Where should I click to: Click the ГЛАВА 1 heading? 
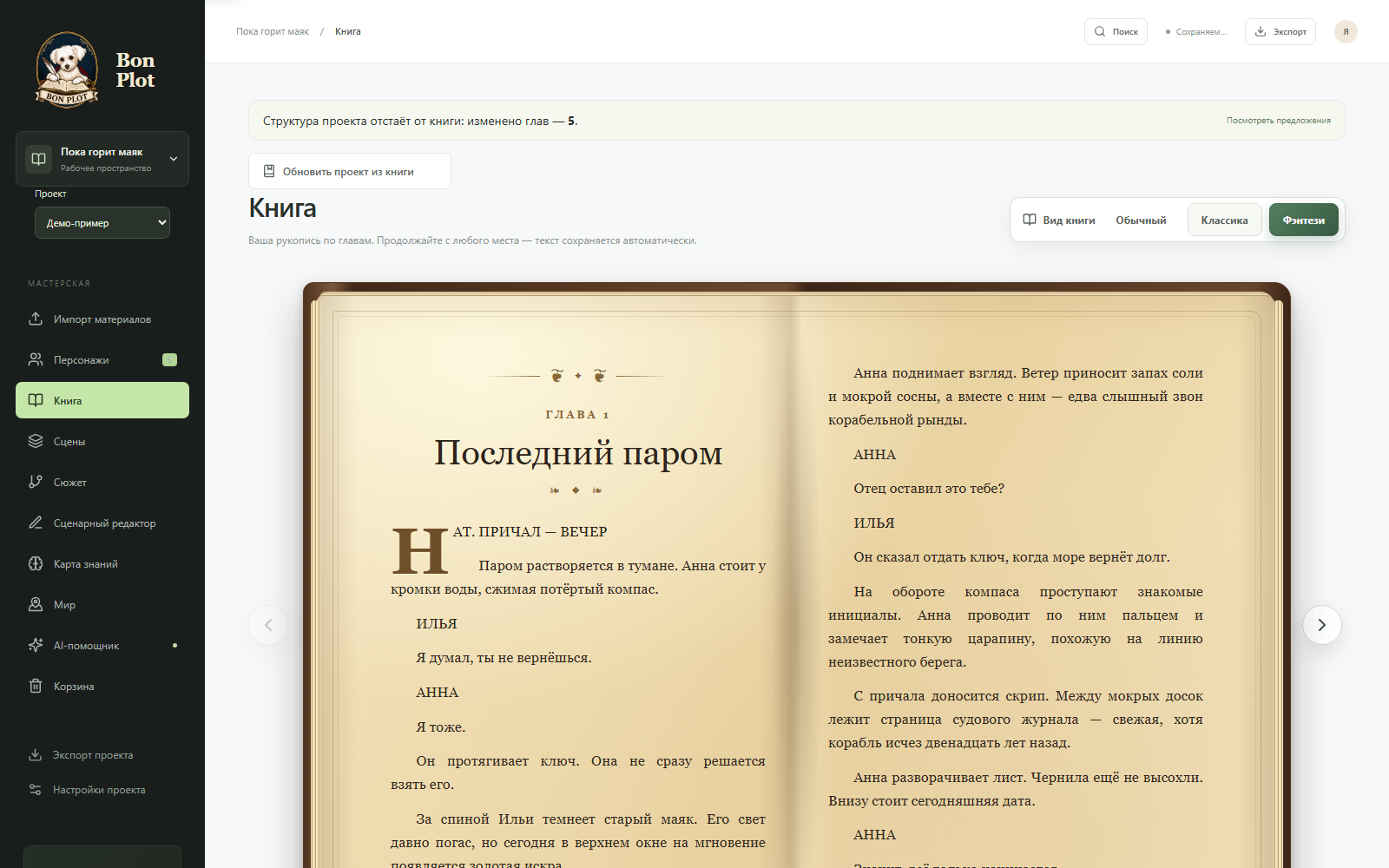click(x=577, y=415)
